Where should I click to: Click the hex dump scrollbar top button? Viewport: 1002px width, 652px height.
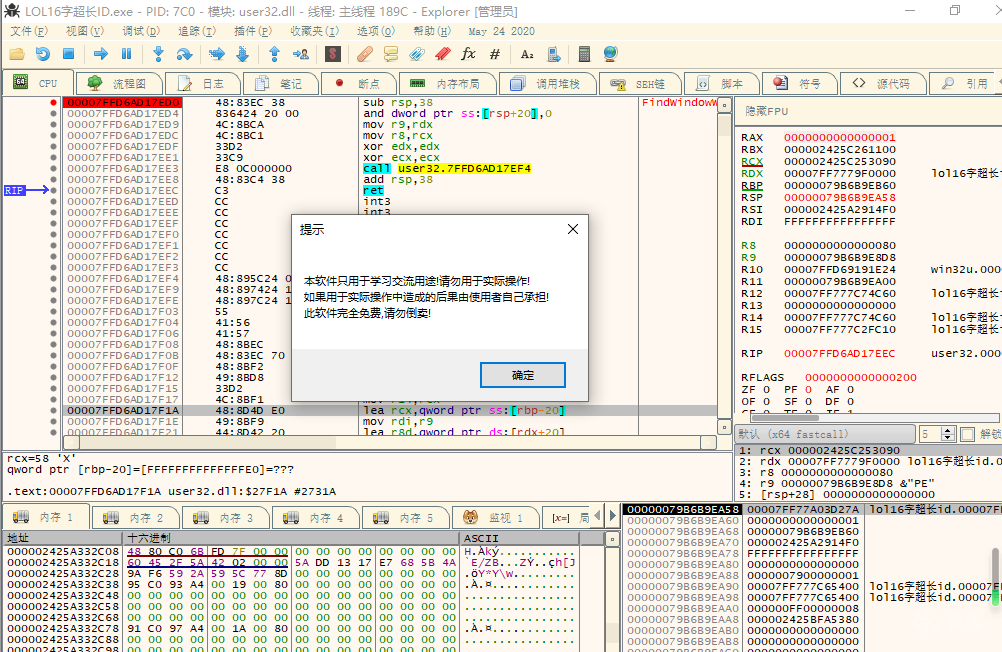pos(612,539)
